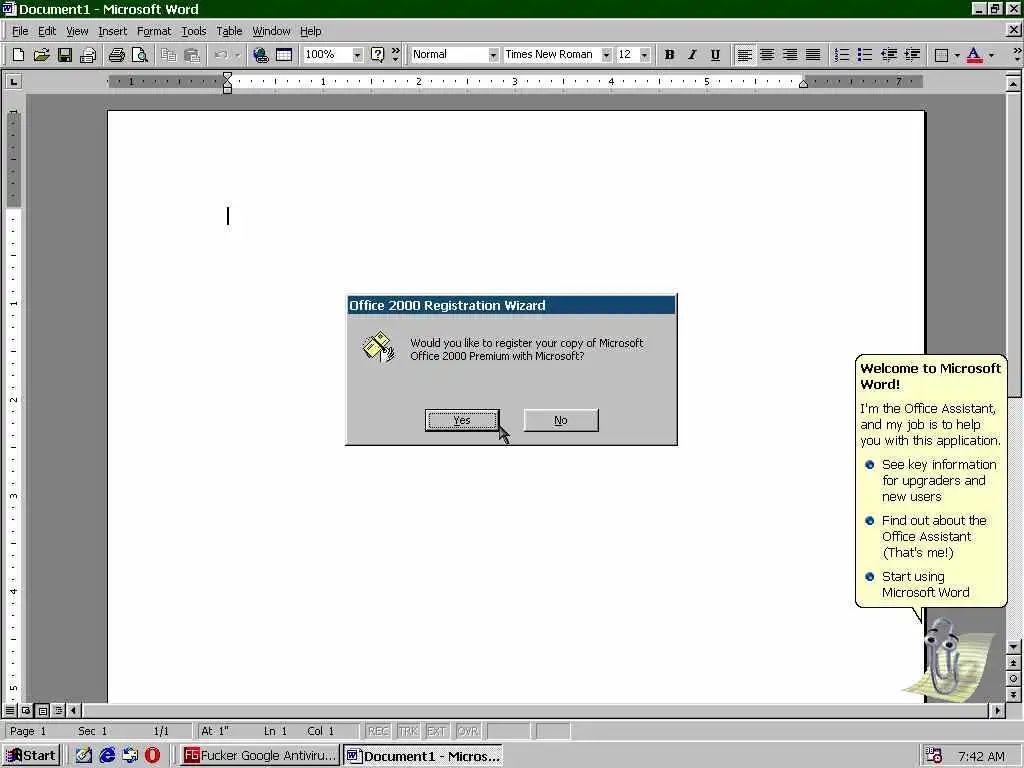This screenshot has width=1024, height=768.
Task: Click No in the Registration Wizard
Action: click(560, 421)
